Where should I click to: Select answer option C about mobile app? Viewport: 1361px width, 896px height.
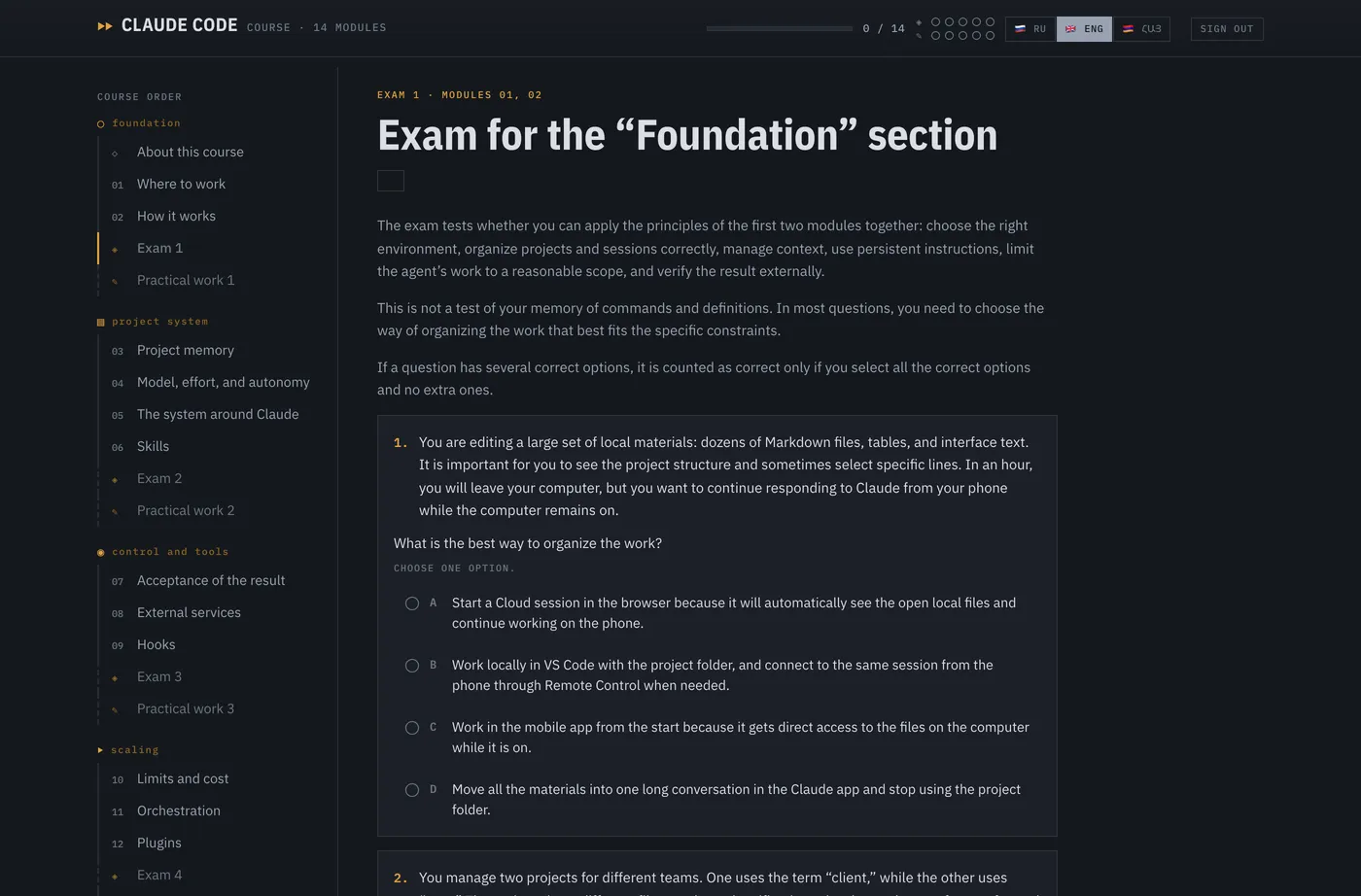(x=412, y=728)
